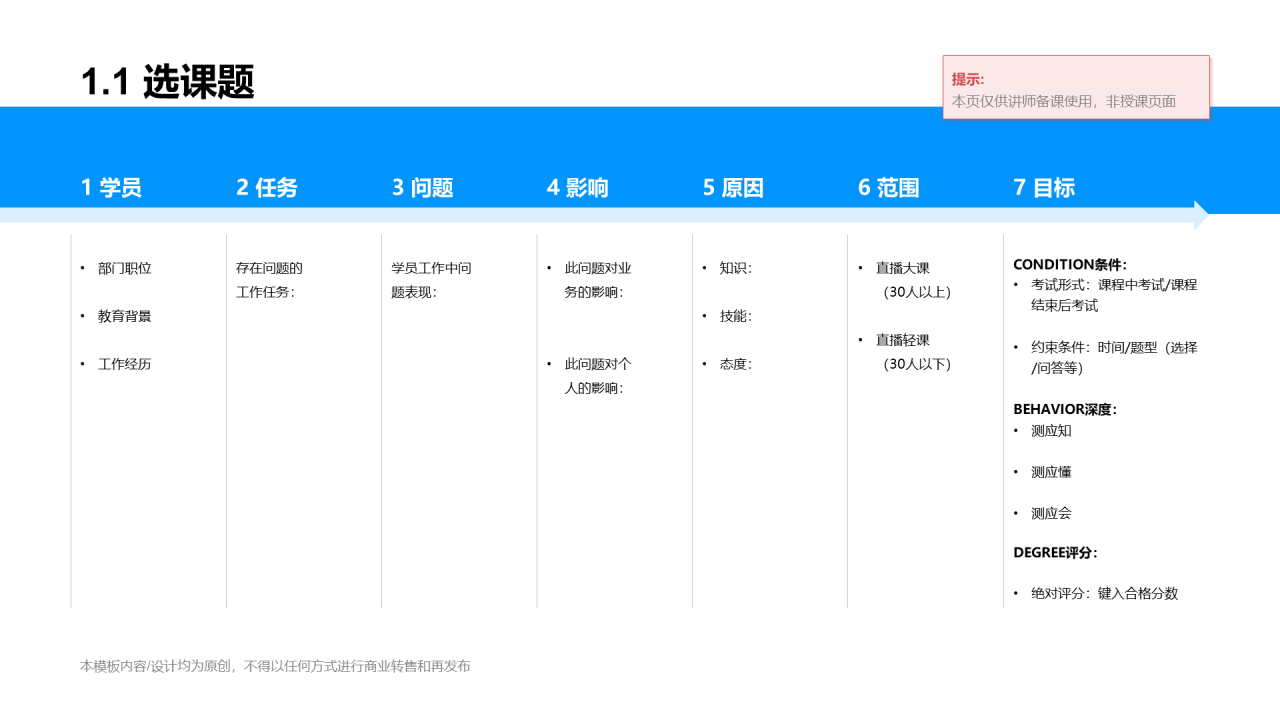Click the text '学员工作中问题表现:'
The width and height of the screenshot is (1280, 720).
click(x=431, y=280)
